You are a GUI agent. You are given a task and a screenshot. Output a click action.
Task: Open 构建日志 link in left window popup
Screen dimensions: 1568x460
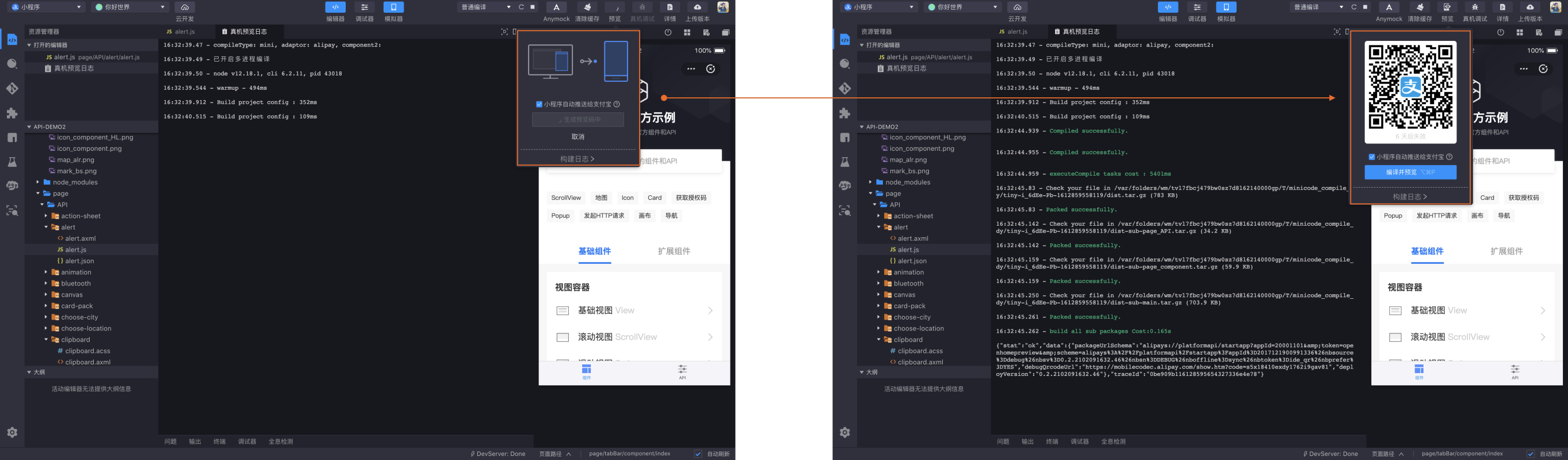[x=577, y=159]
